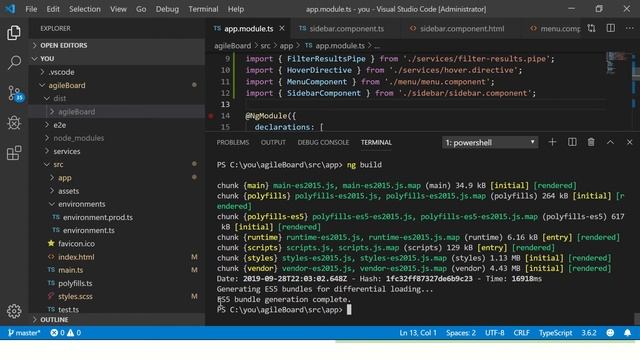This screenshot has height=360, width=640.
Task: Split the terminal panel
Action: (572, 142)
